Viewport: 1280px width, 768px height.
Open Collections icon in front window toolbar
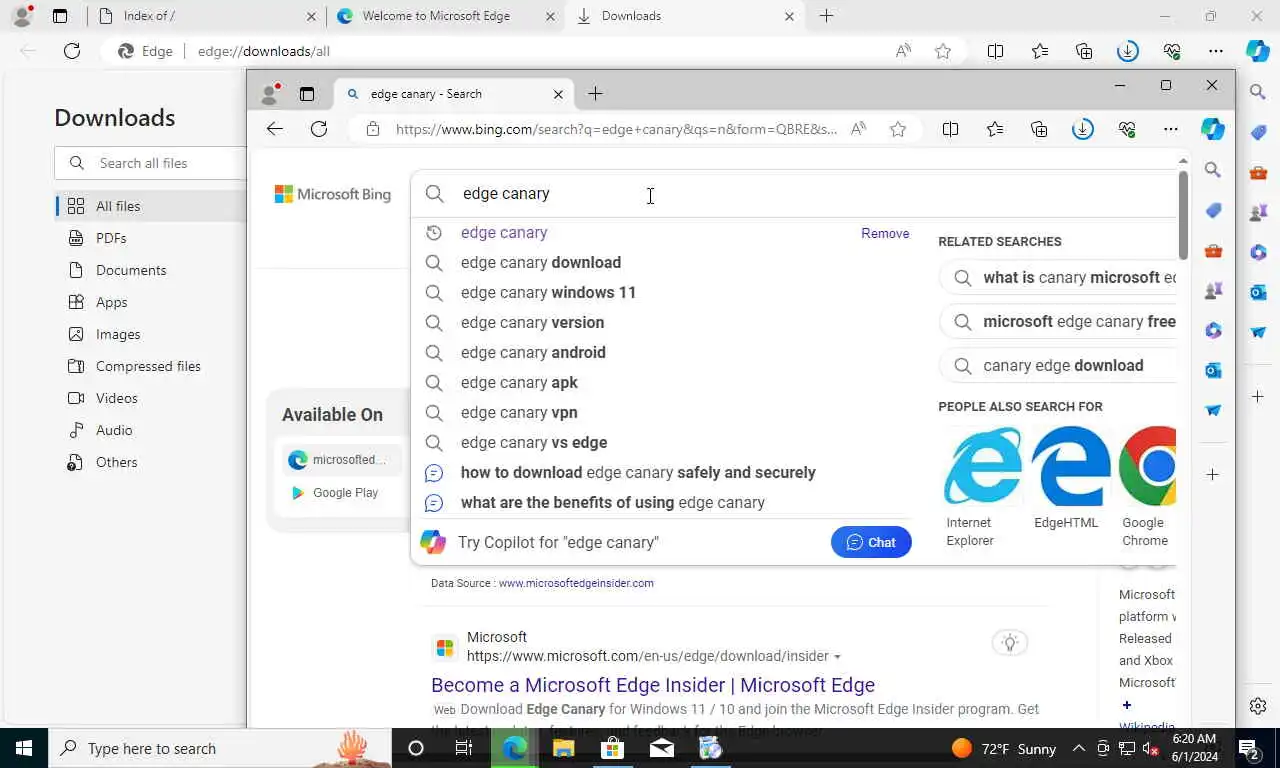click(1039, 129)
